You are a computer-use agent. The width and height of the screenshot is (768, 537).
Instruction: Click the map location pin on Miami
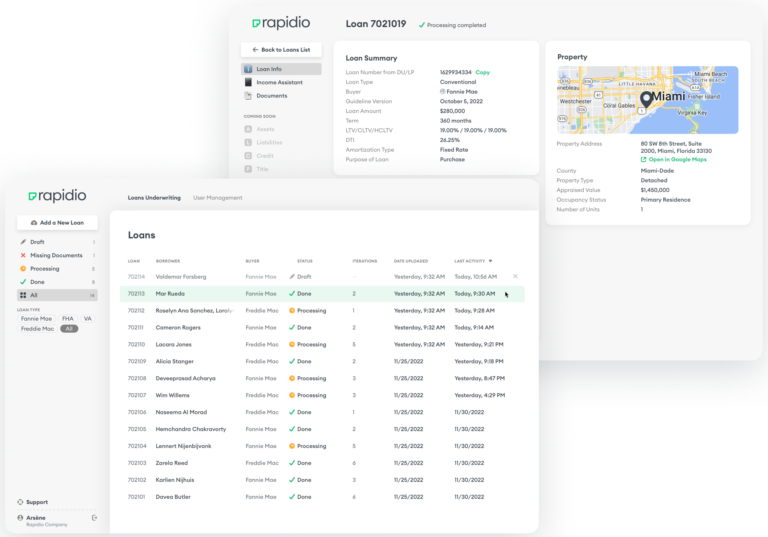click(646, 99)
